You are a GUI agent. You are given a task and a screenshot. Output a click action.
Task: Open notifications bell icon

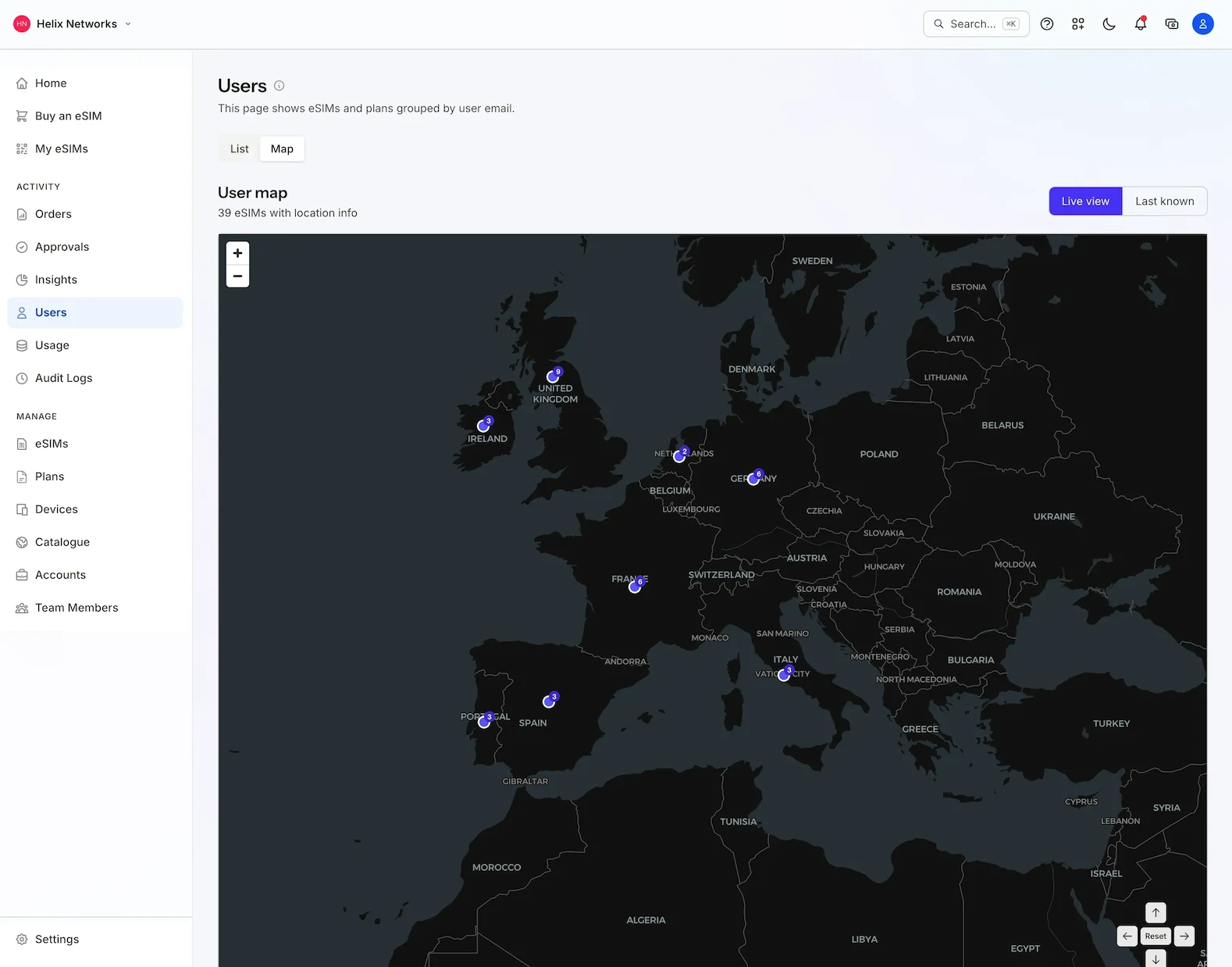pyautogui.click(x=1141, y=24)
